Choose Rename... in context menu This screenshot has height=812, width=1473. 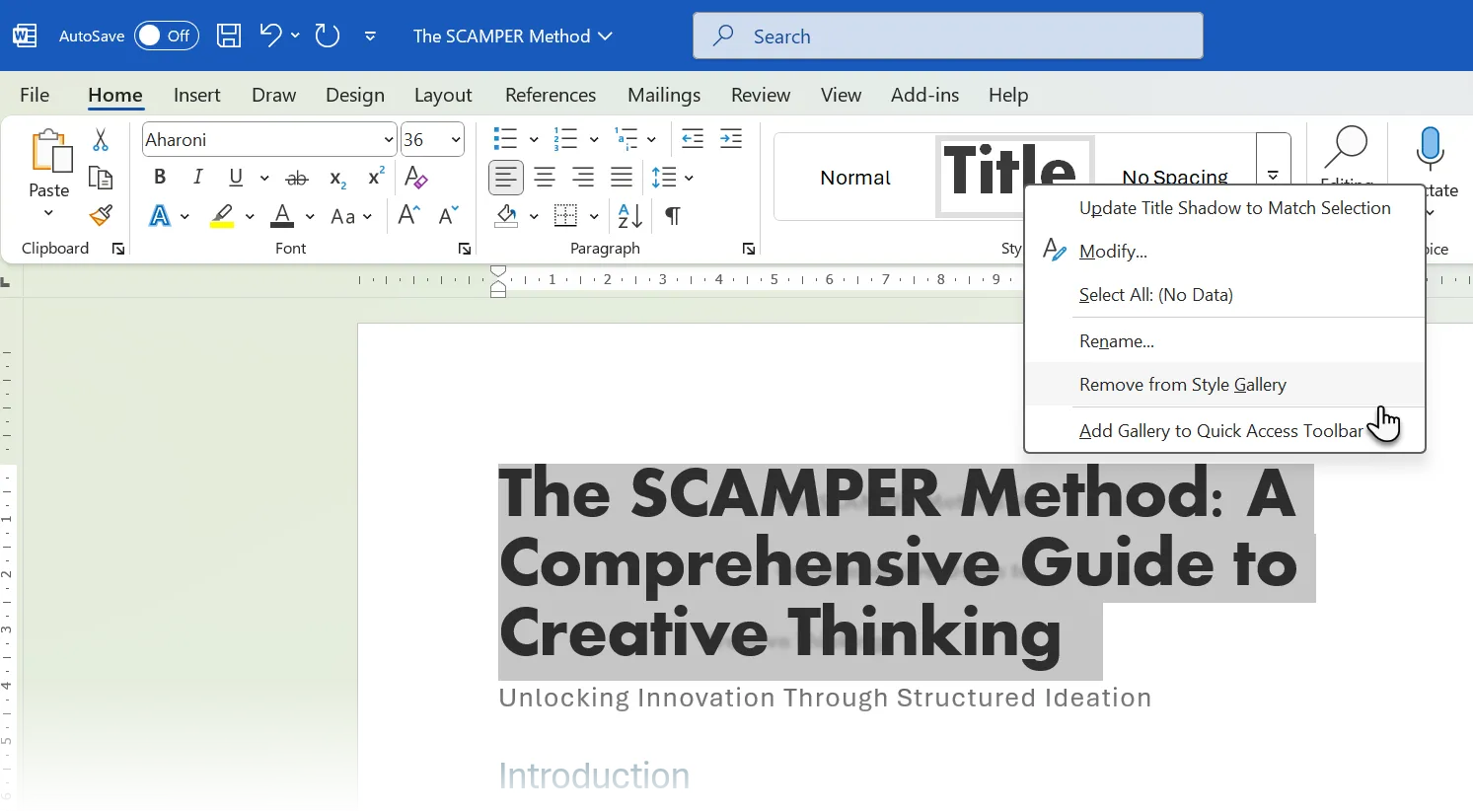click(1225, 341)
